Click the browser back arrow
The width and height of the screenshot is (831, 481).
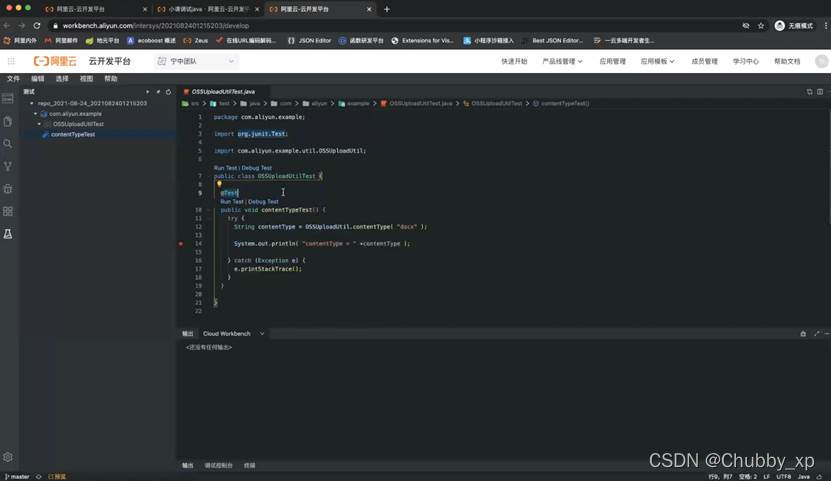(x=6, y=25)
